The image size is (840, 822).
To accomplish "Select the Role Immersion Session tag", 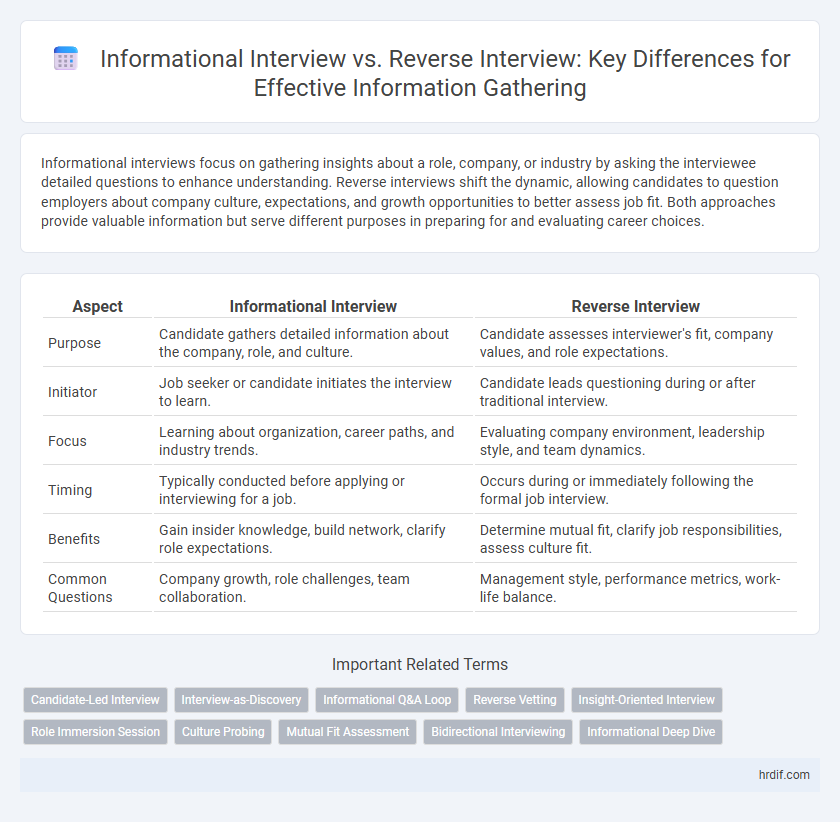I will tap(95, 732).
